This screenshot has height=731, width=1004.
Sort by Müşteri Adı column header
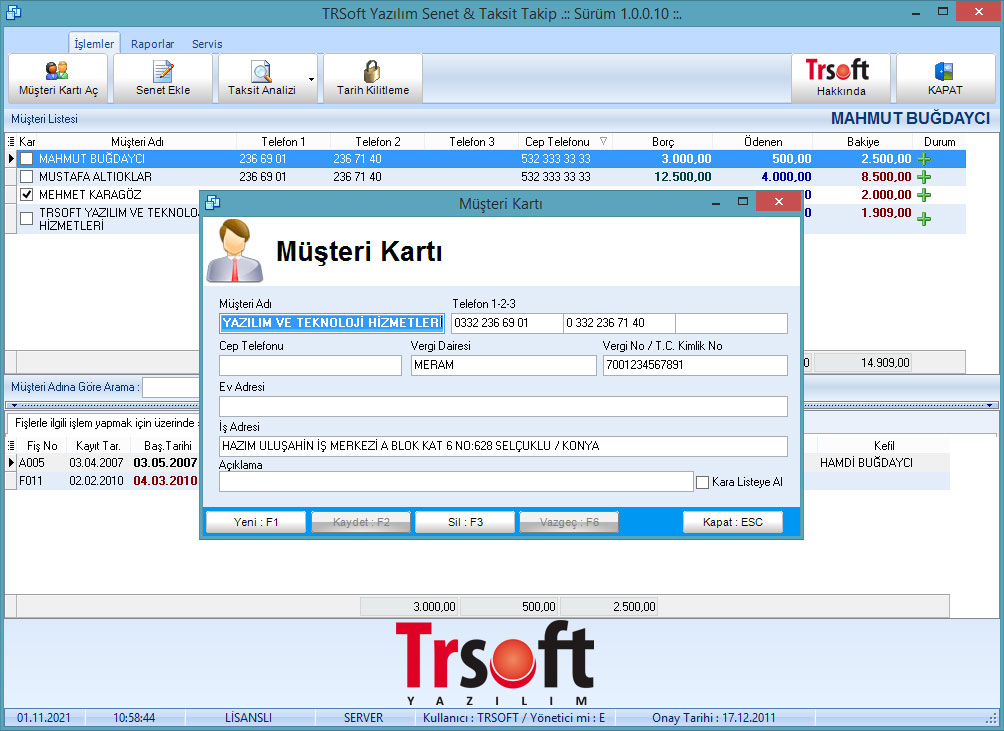[137, 141]
